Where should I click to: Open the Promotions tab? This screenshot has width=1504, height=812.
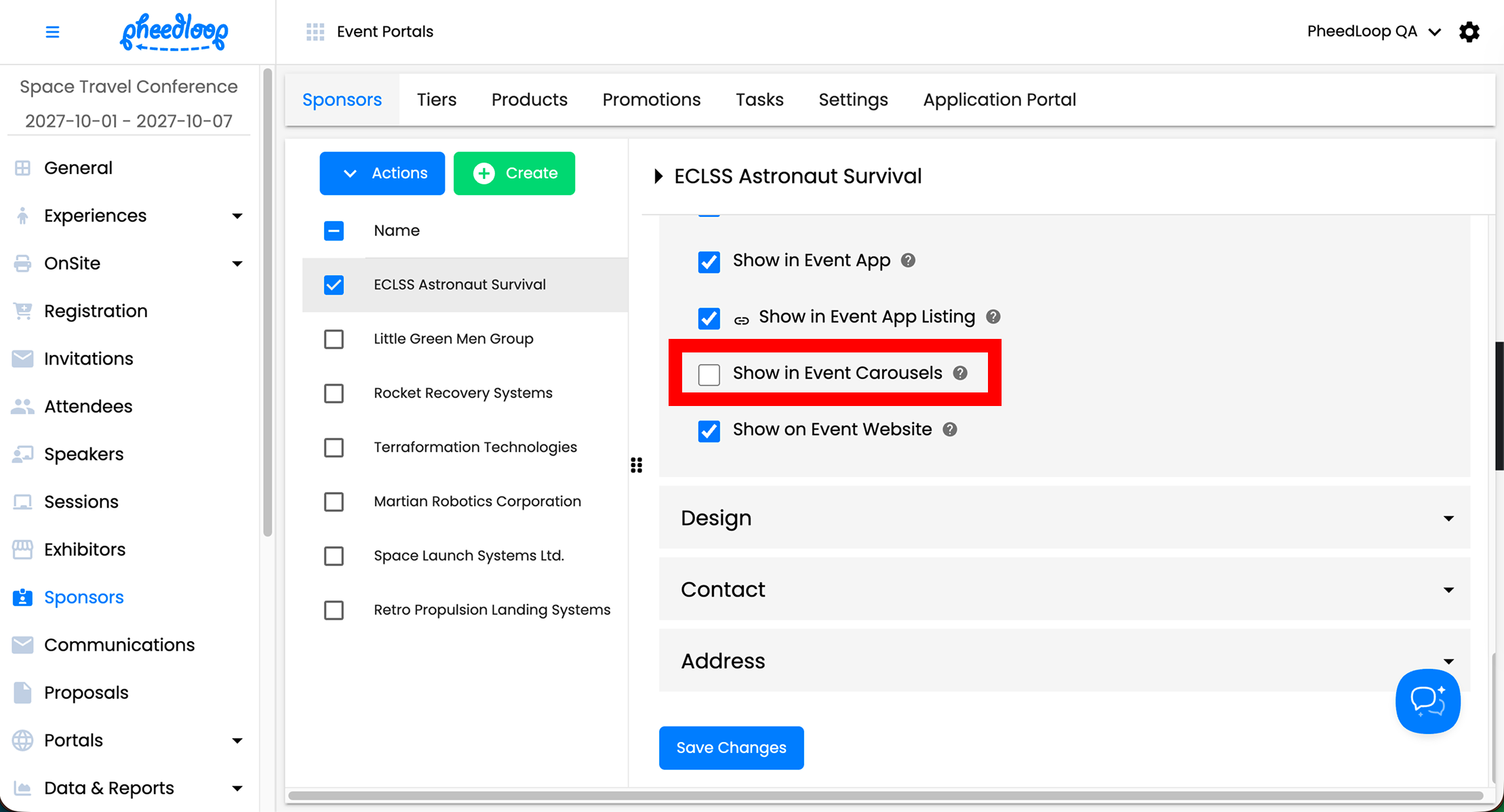click(x=651, y=100)
